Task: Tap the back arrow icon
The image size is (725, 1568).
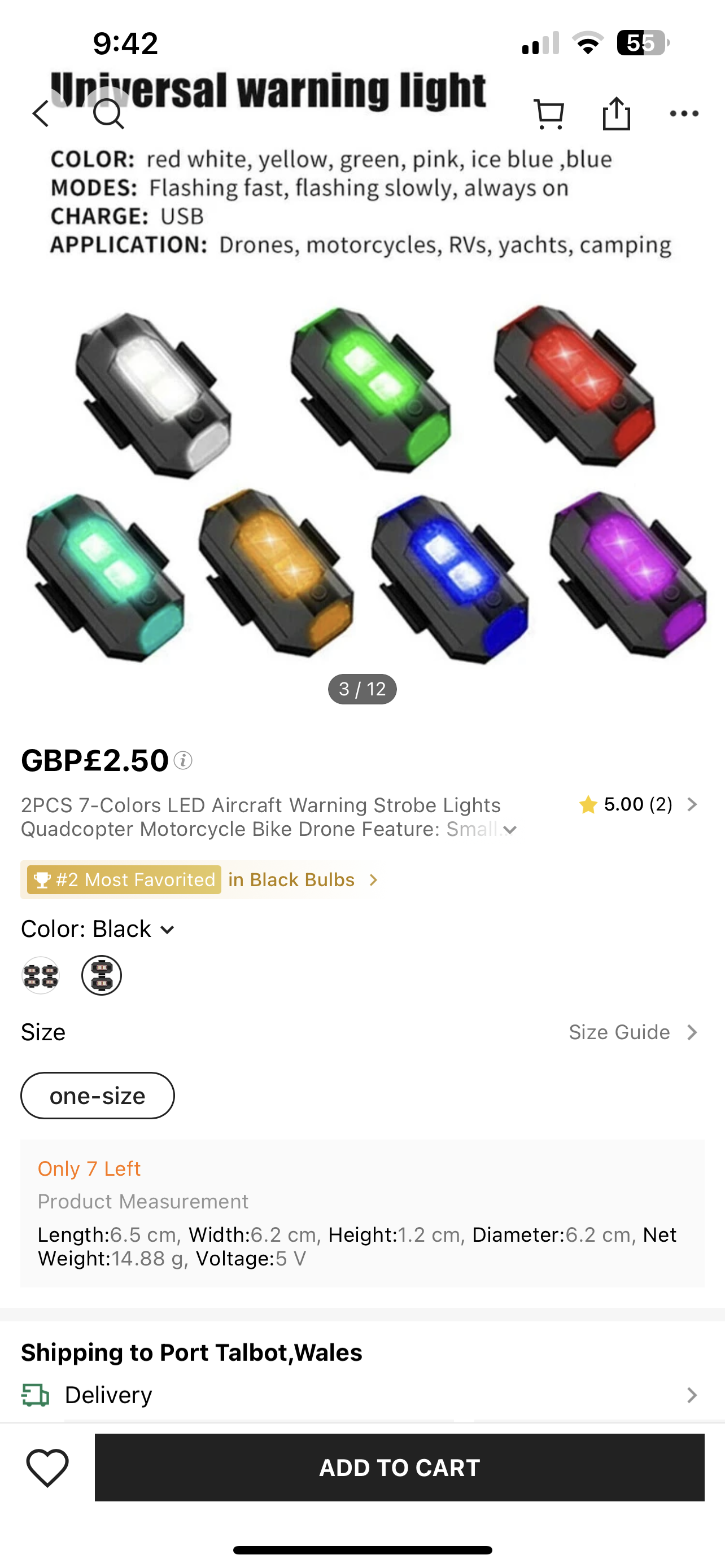Action: coord(41,113)
